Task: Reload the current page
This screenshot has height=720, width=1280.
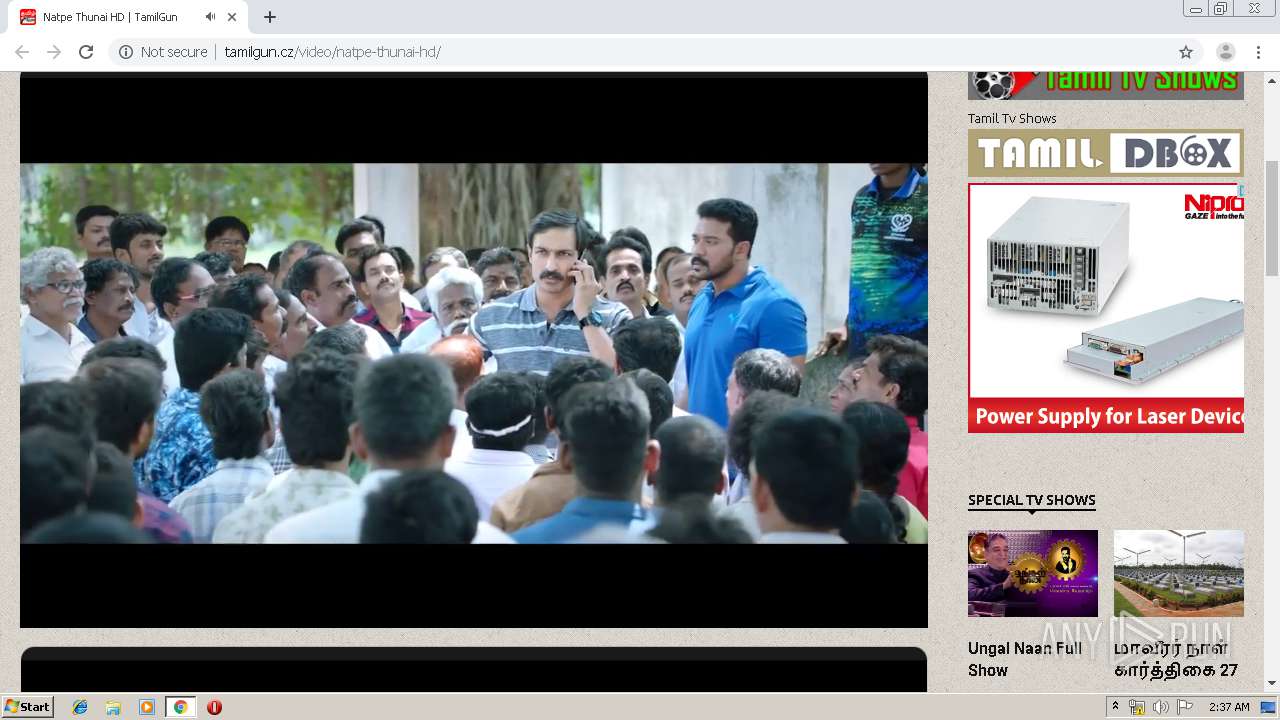Action: tap(86, 52)
